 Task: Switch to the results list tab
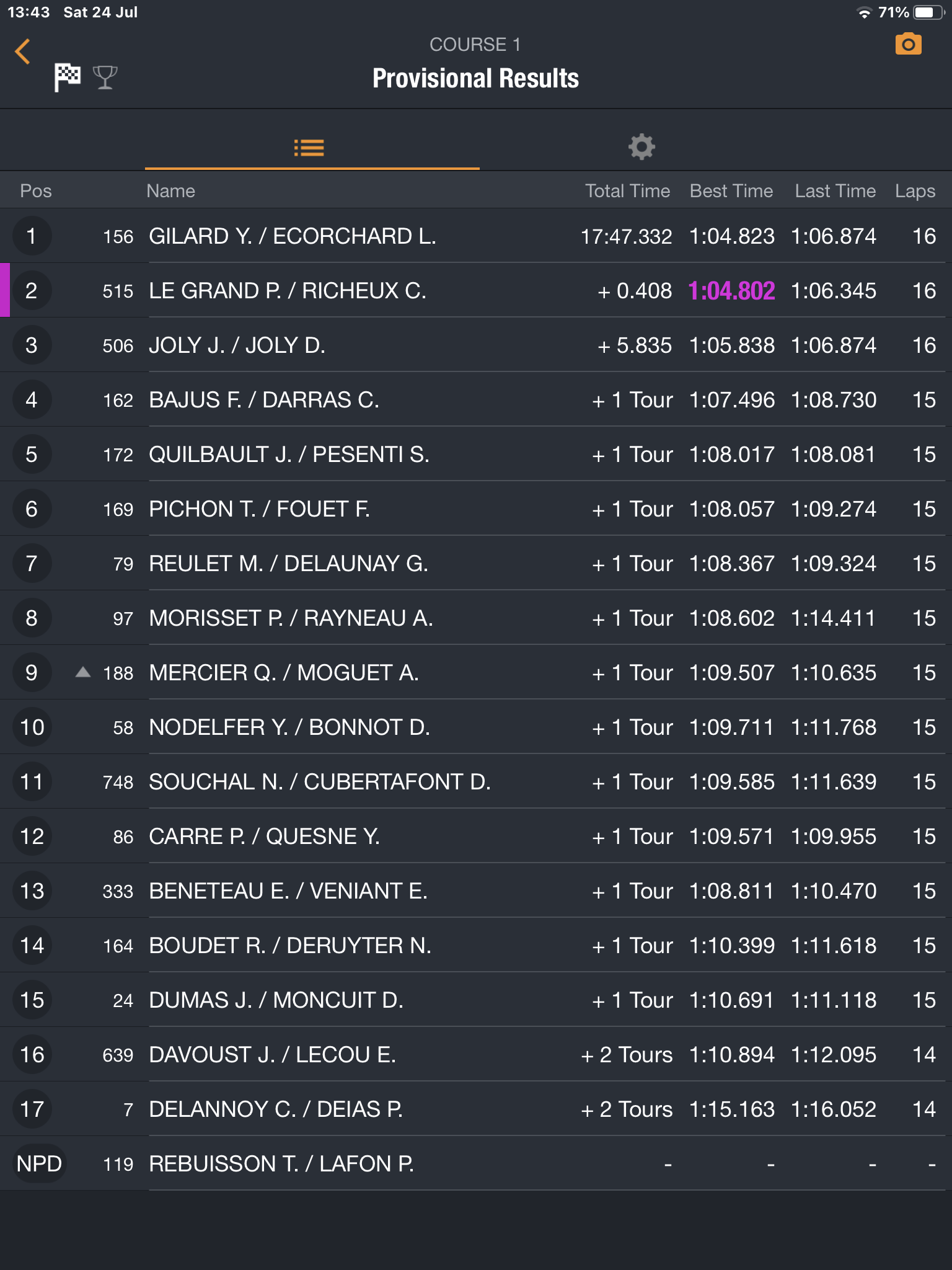pos(309,148)
